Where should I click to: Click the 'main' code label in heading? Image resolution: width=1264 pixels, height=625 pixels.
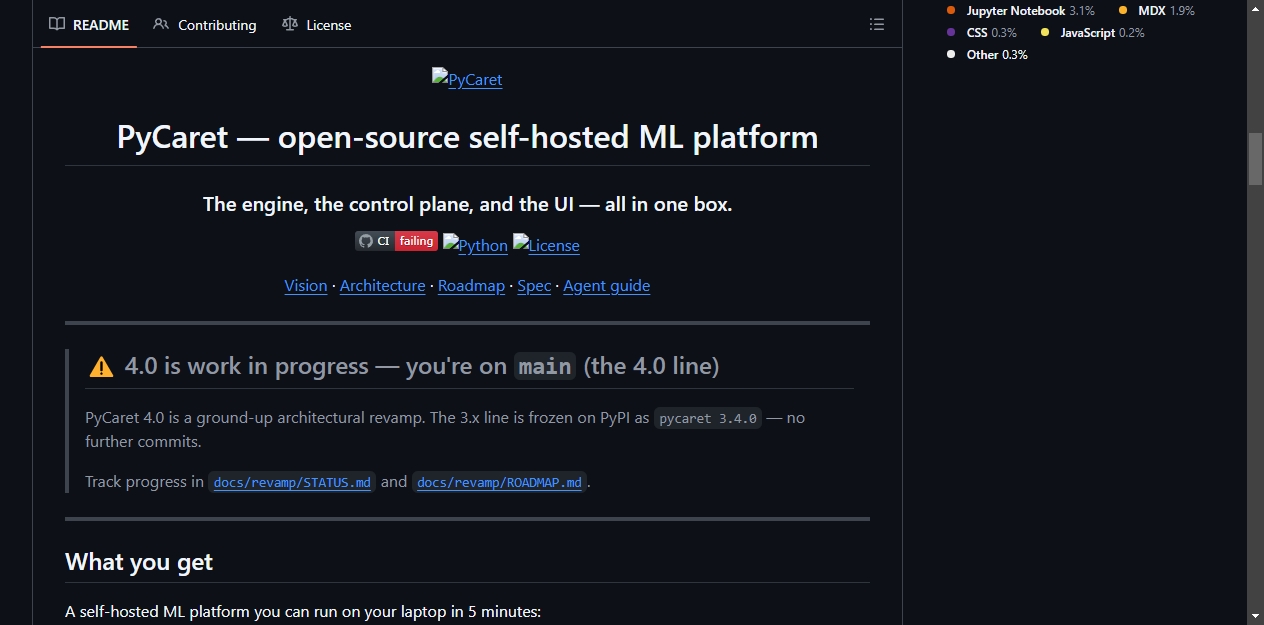point(545,367)
